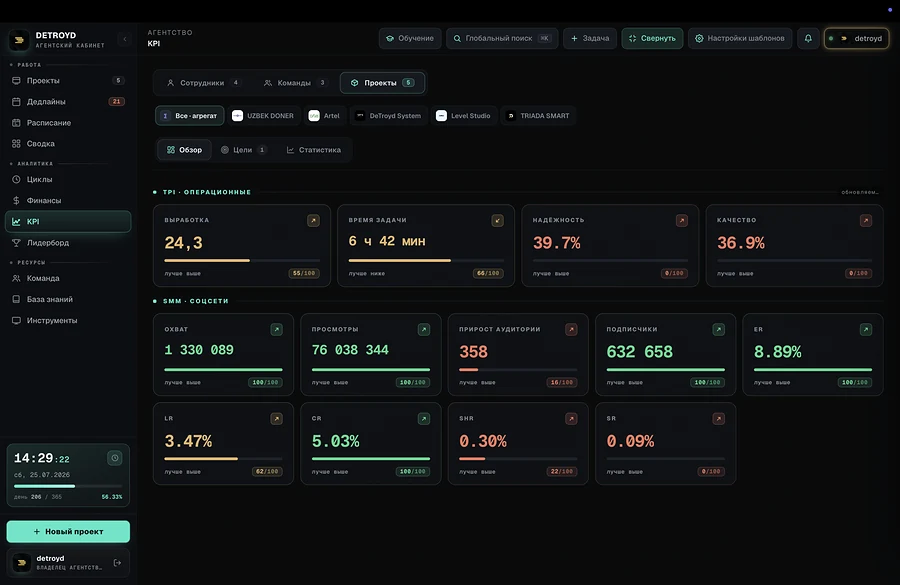900x585 pixels.
Task: Switch to the Команды tab
Action: point(295,83)
